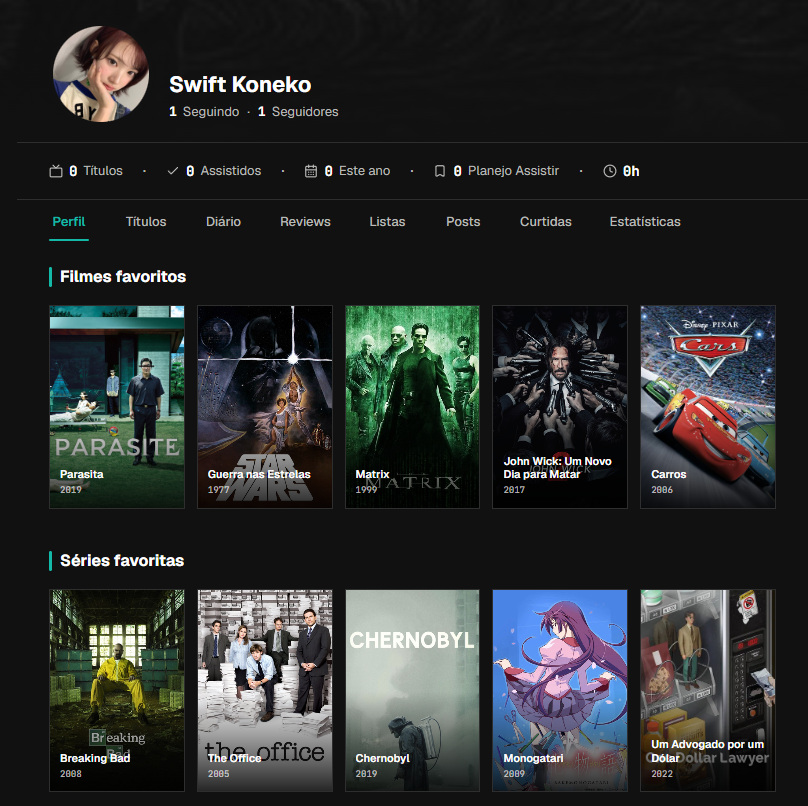Click the Swift Koneko username

click(x=240, y=85)
